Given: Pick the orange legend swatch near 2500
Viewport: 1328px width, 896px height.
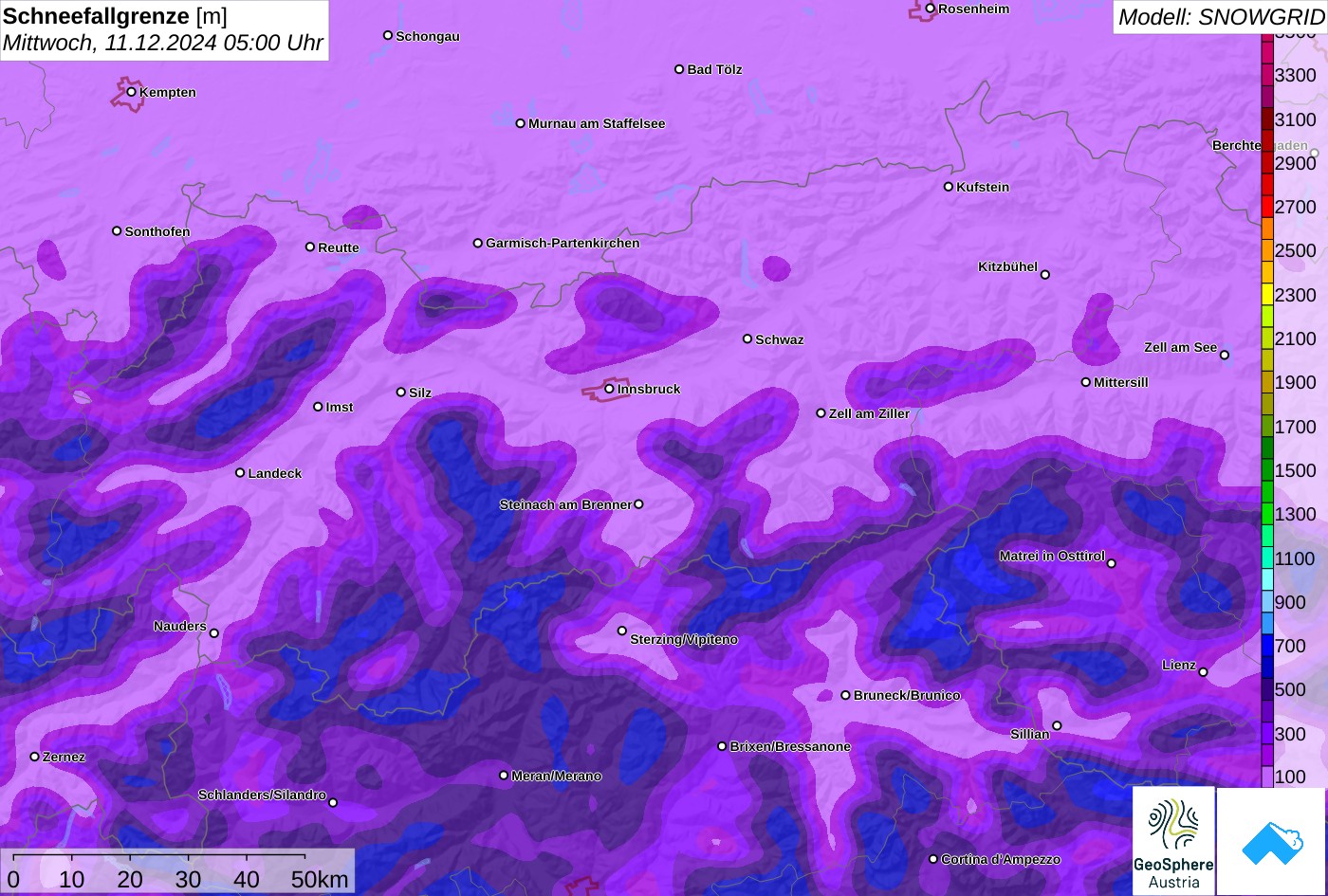Looking at the screenshot, I should [1267, 251].
